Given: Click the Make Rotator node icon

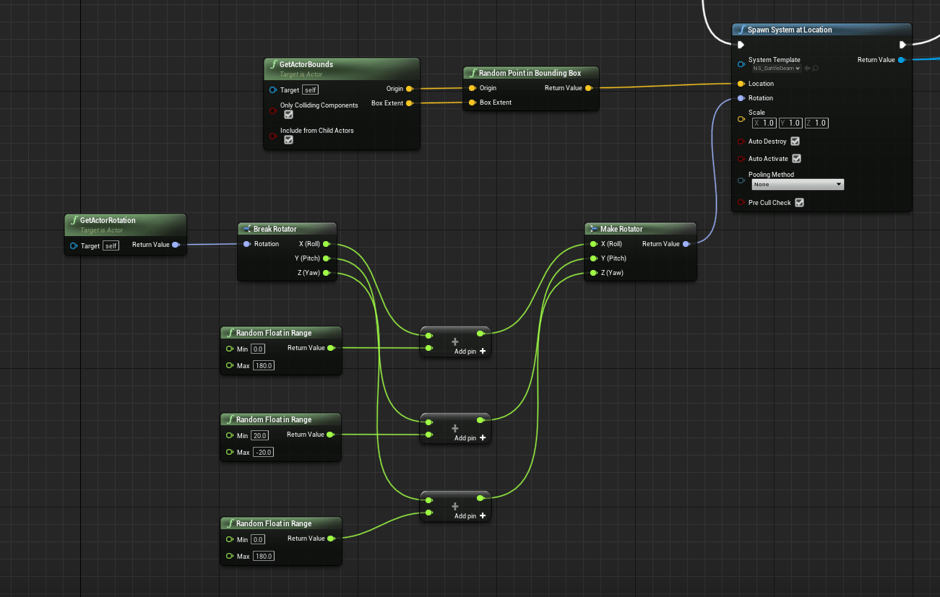Looking at the screenshot, I should tap(593, 229).
